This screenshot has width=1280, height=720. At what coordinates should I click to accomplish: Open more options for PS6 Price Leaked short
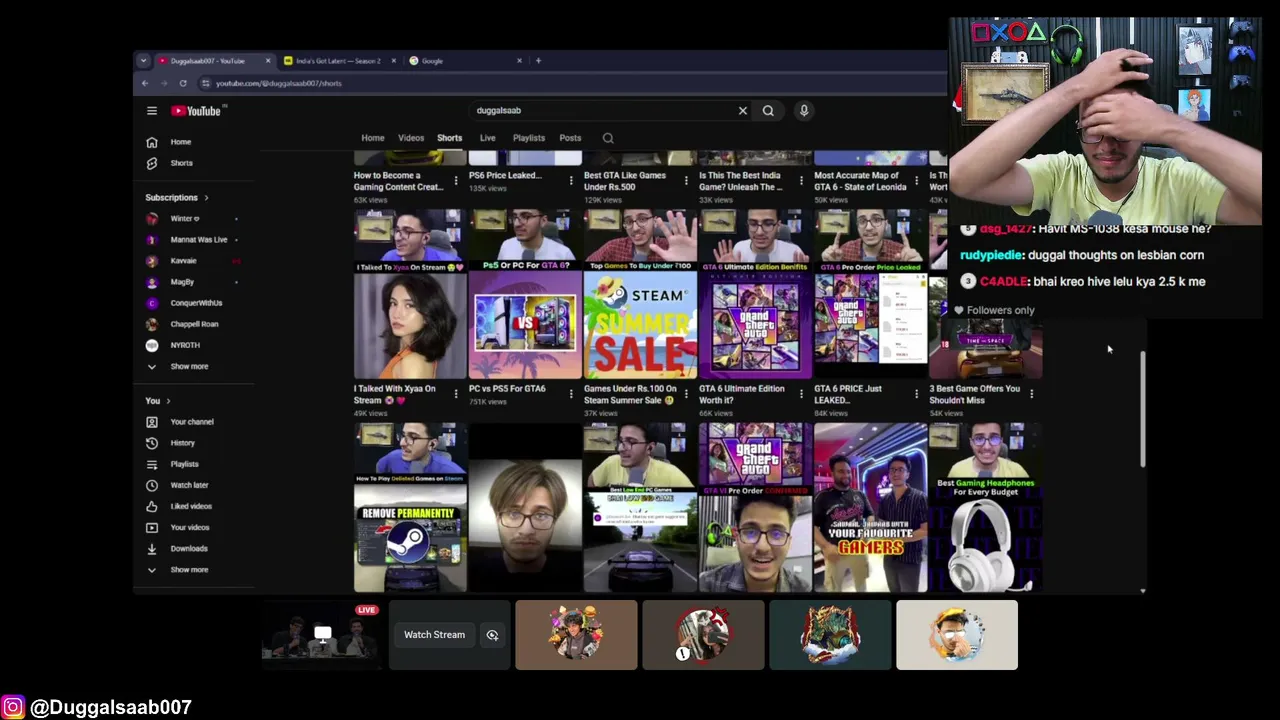click(x=571, y=181)
